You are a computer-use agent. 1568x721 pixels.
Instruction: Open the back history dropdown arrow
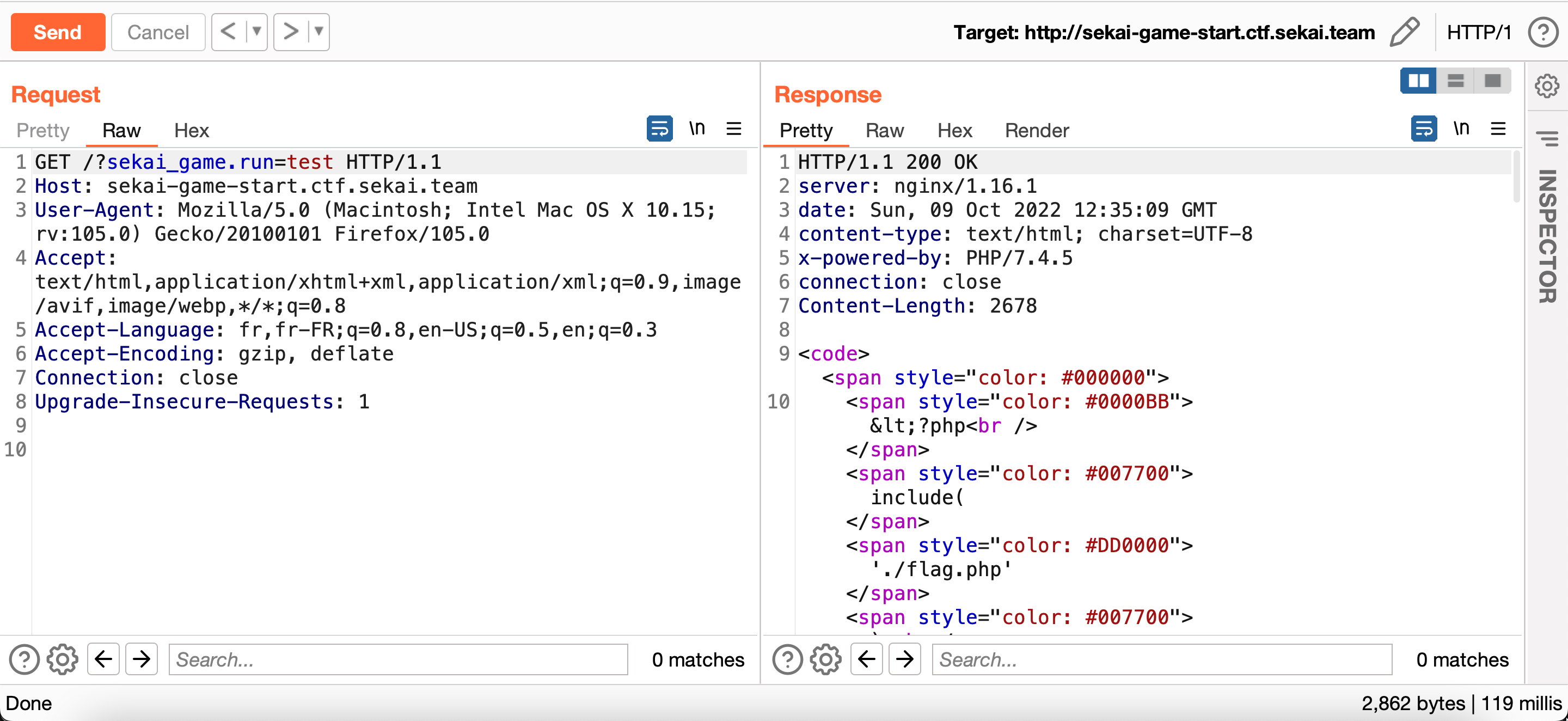click(257, 31)
